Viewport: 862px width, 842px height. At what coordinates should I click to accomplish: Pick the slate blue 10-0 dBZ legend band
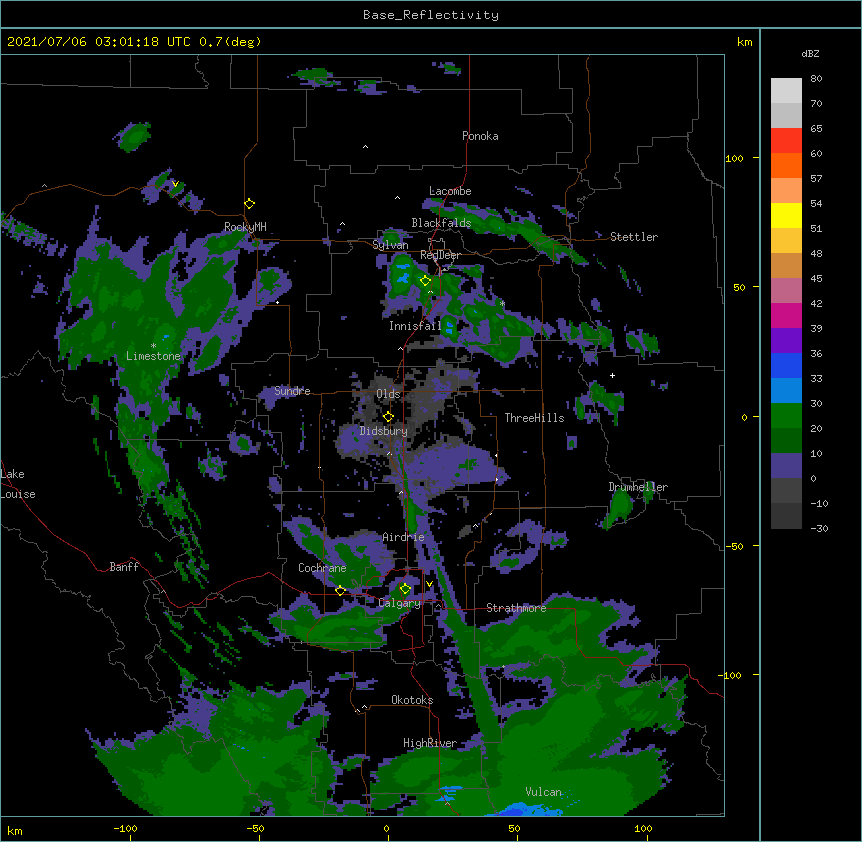[786, 466]
